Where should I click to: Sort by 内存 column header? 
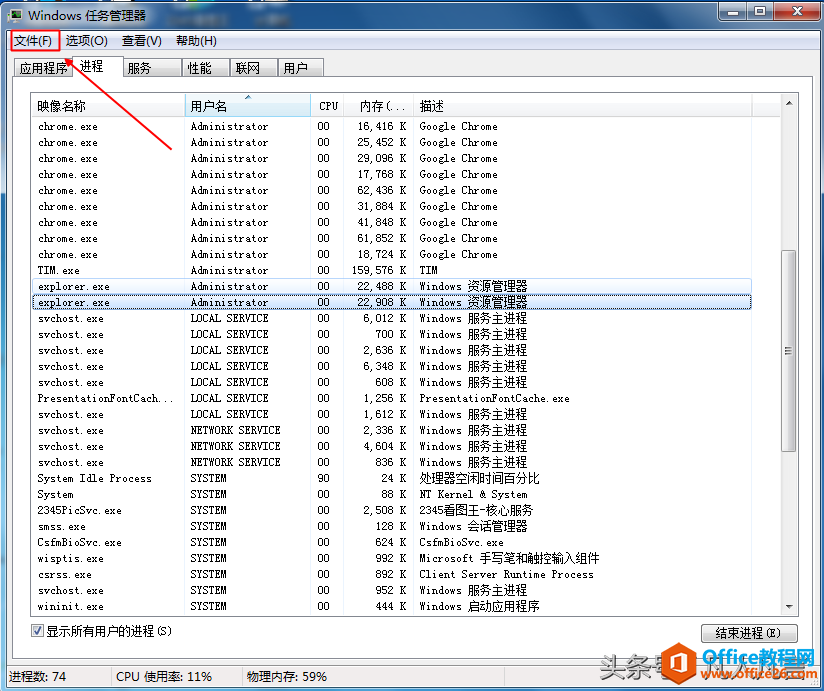[x=379, y=106]
